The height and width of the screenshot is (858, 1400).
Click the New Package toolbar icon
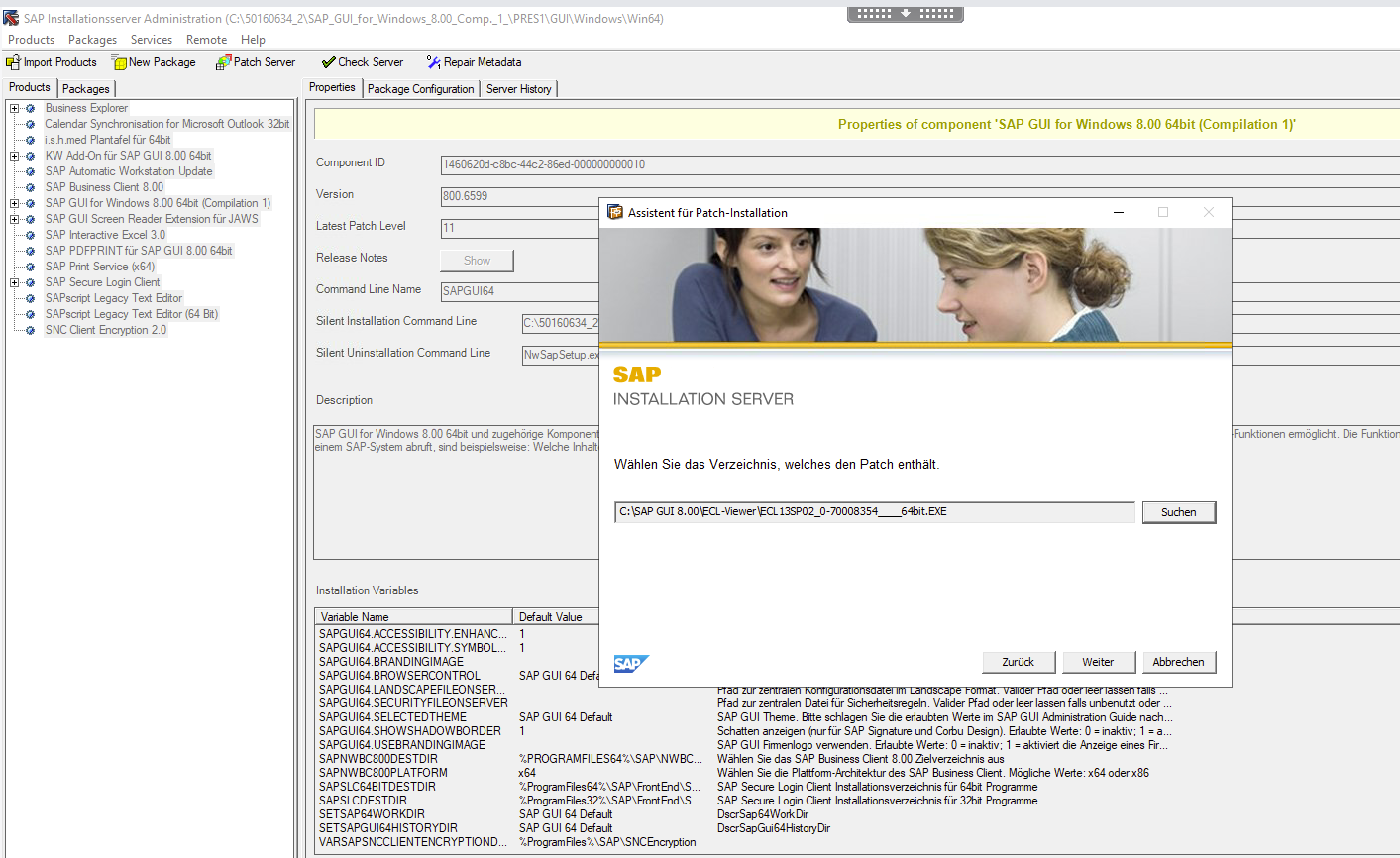point(119,62)
